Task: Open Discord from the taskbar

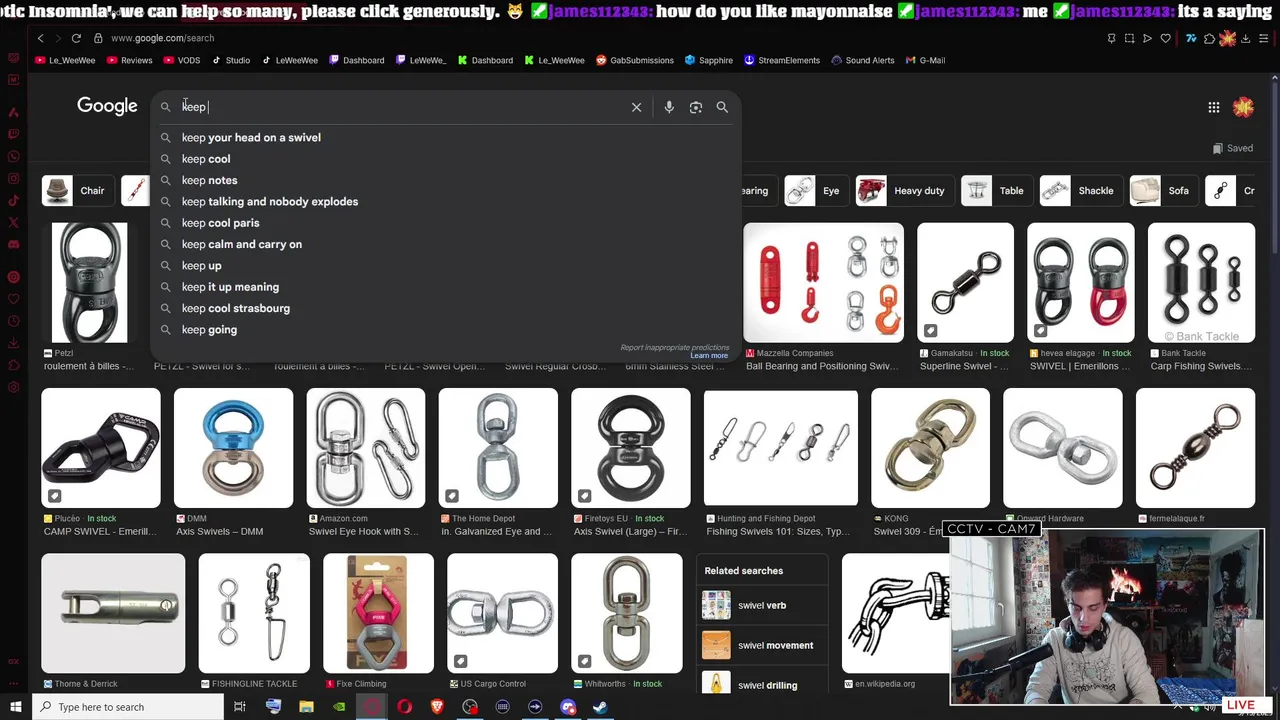Action: point(568,707)
